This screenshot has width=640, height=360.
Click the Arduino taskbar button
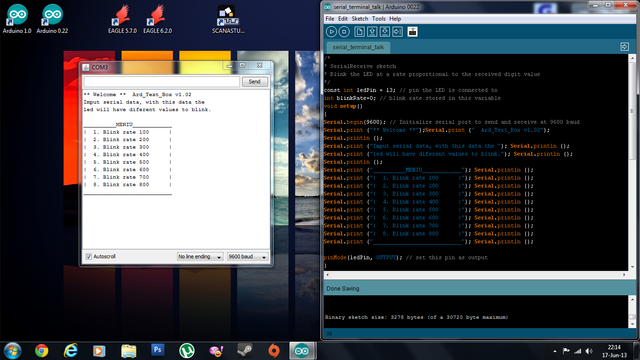pos(302,351)
